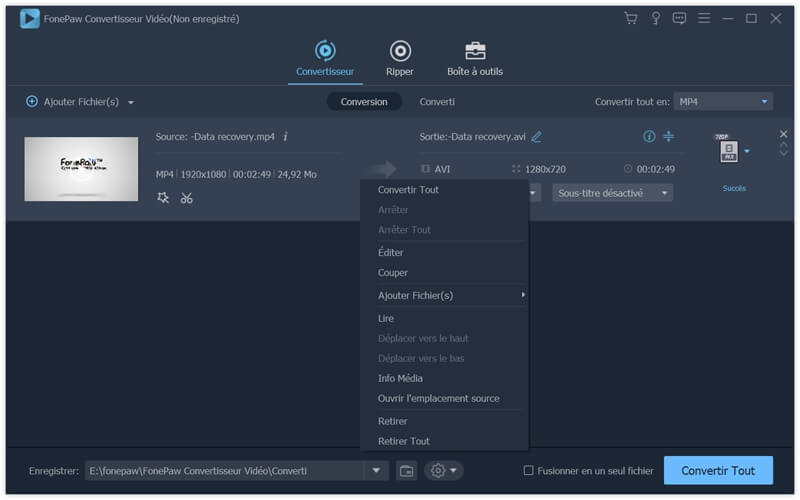The height and width of the screenshot is (500, 800).
Task: Click the Data recovery video thumbnail
Action: [x=81, y=169]
